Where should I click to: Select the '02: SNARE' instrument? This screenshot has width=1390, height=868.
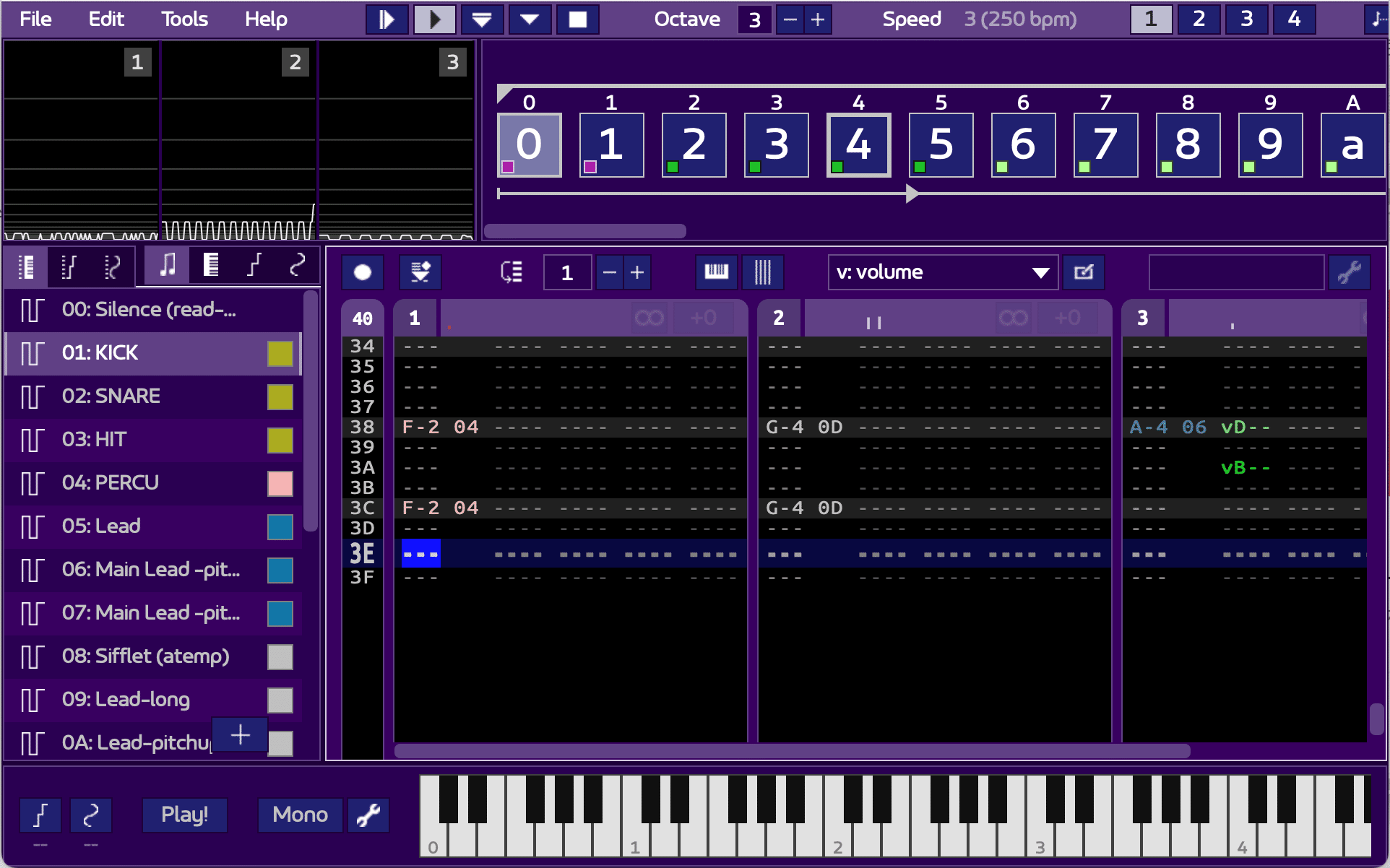pyautogui.click(x=153, y=396)
